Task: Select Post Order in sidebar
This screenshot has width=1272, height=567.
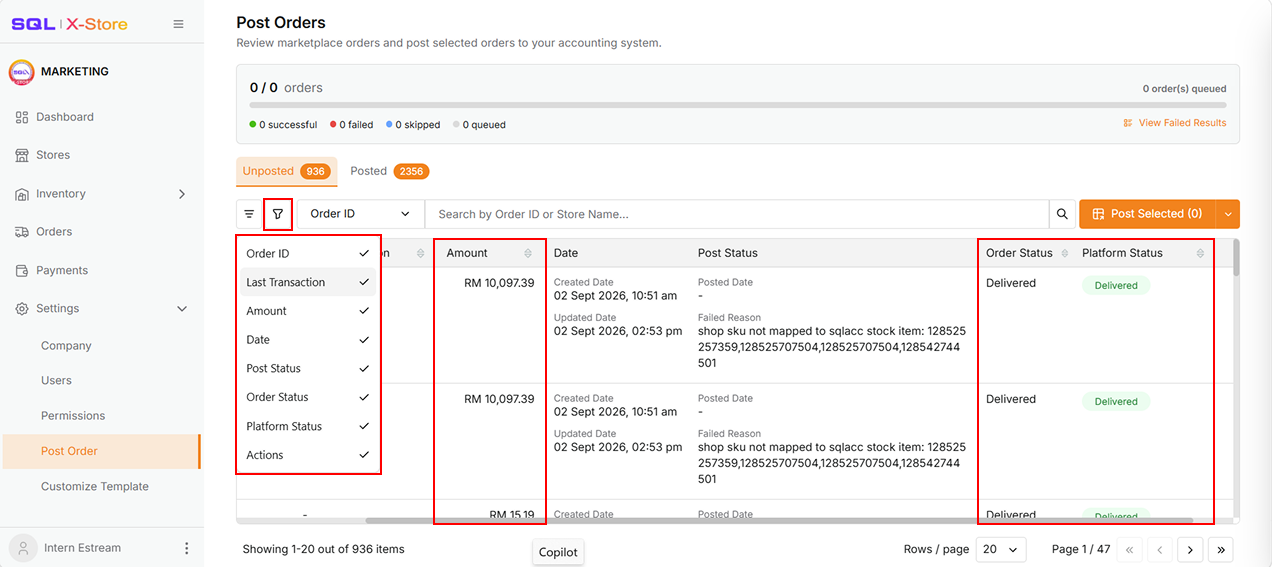Action: tap(101, 451)
